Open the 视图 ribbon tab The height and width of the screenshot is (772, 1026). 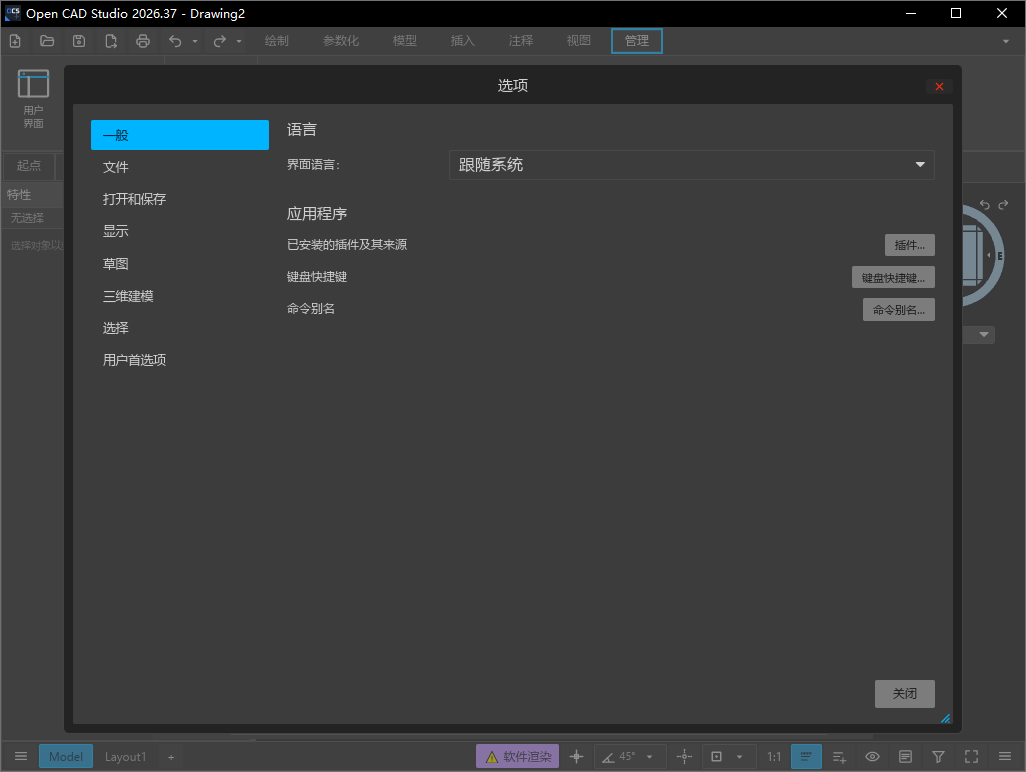pos(578,41)
